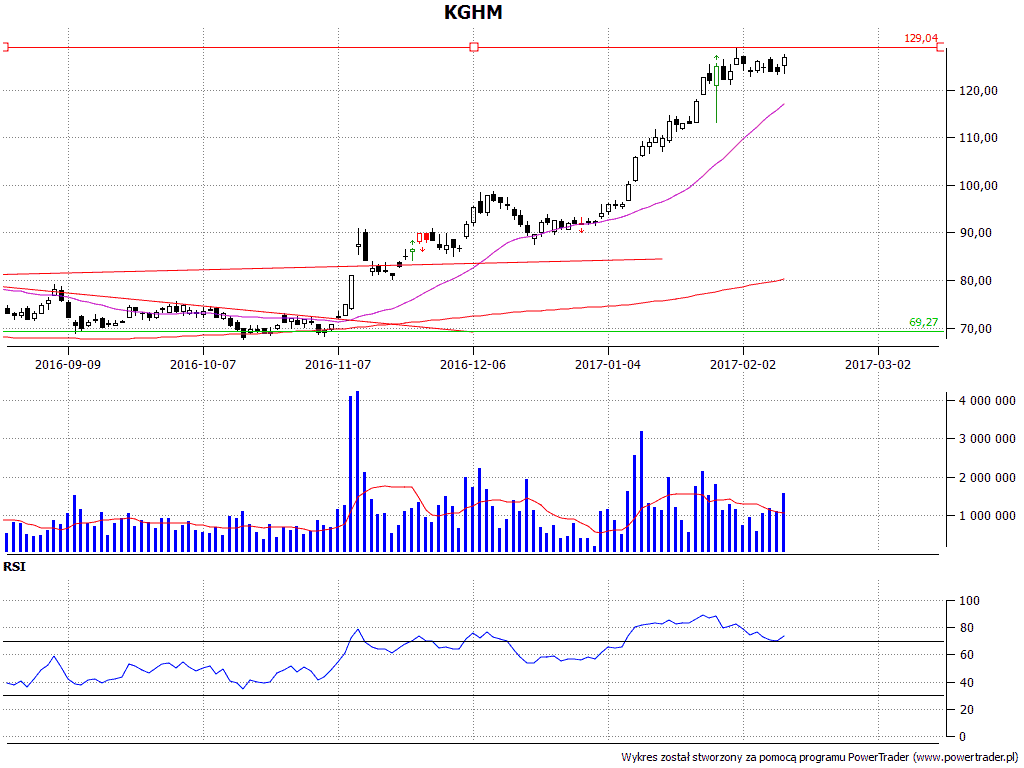Viewport: 1024px width, 768px height.
Task: Click the 100,00 price axis label
Action: coord(977,186)
